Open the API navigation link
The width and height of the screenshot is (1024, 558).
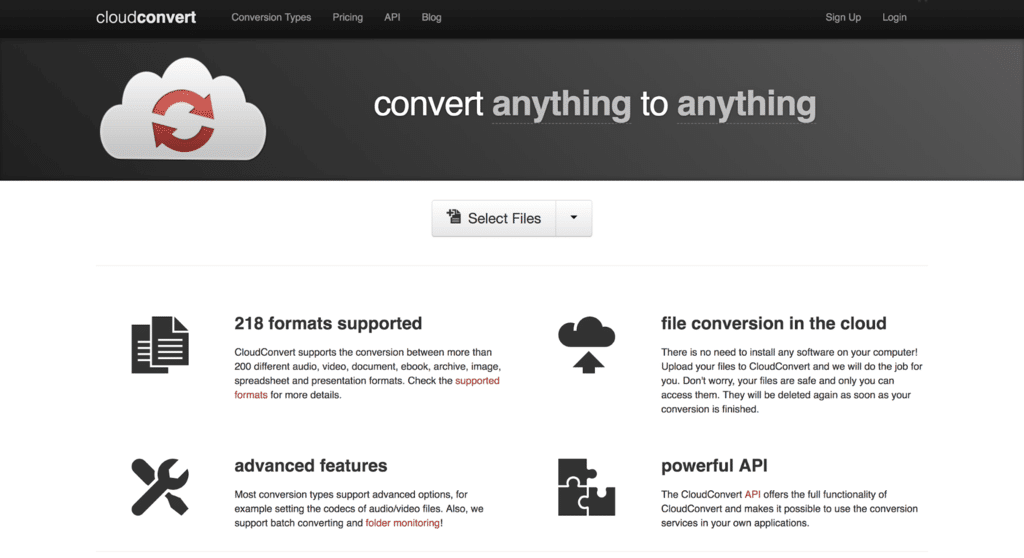pos(392,18)
